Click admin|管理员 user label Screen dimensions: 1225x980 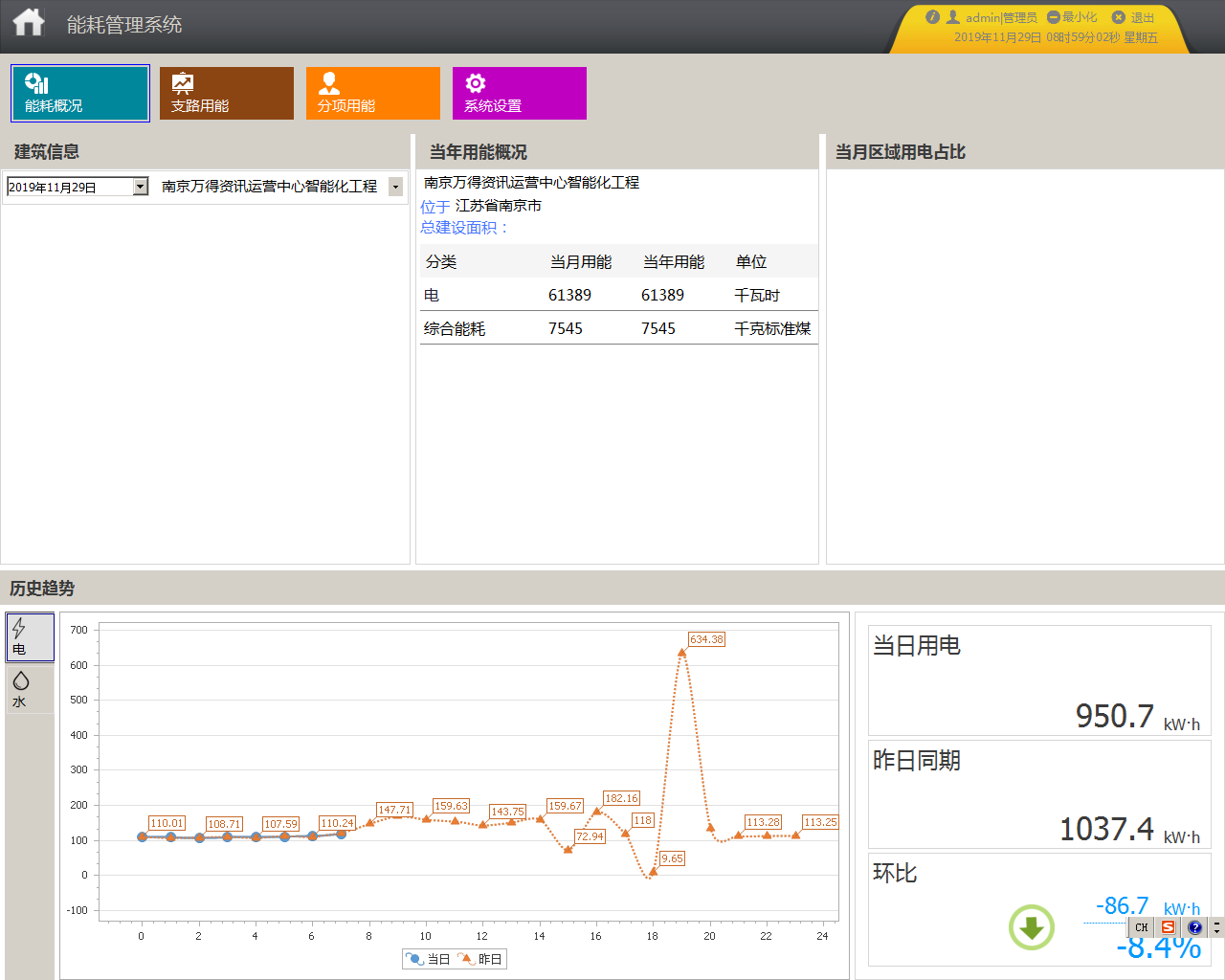tap(1001, 17)
